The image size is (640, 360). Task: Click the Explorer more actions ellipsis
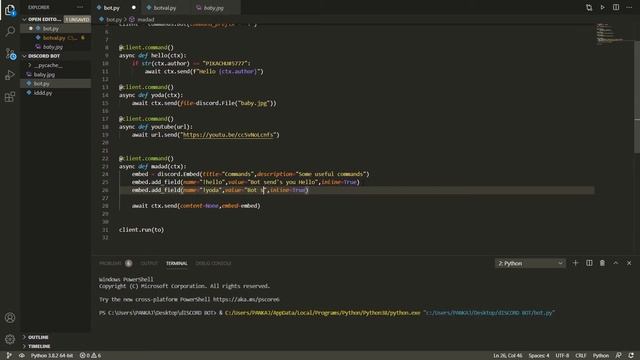pos(80,7)
